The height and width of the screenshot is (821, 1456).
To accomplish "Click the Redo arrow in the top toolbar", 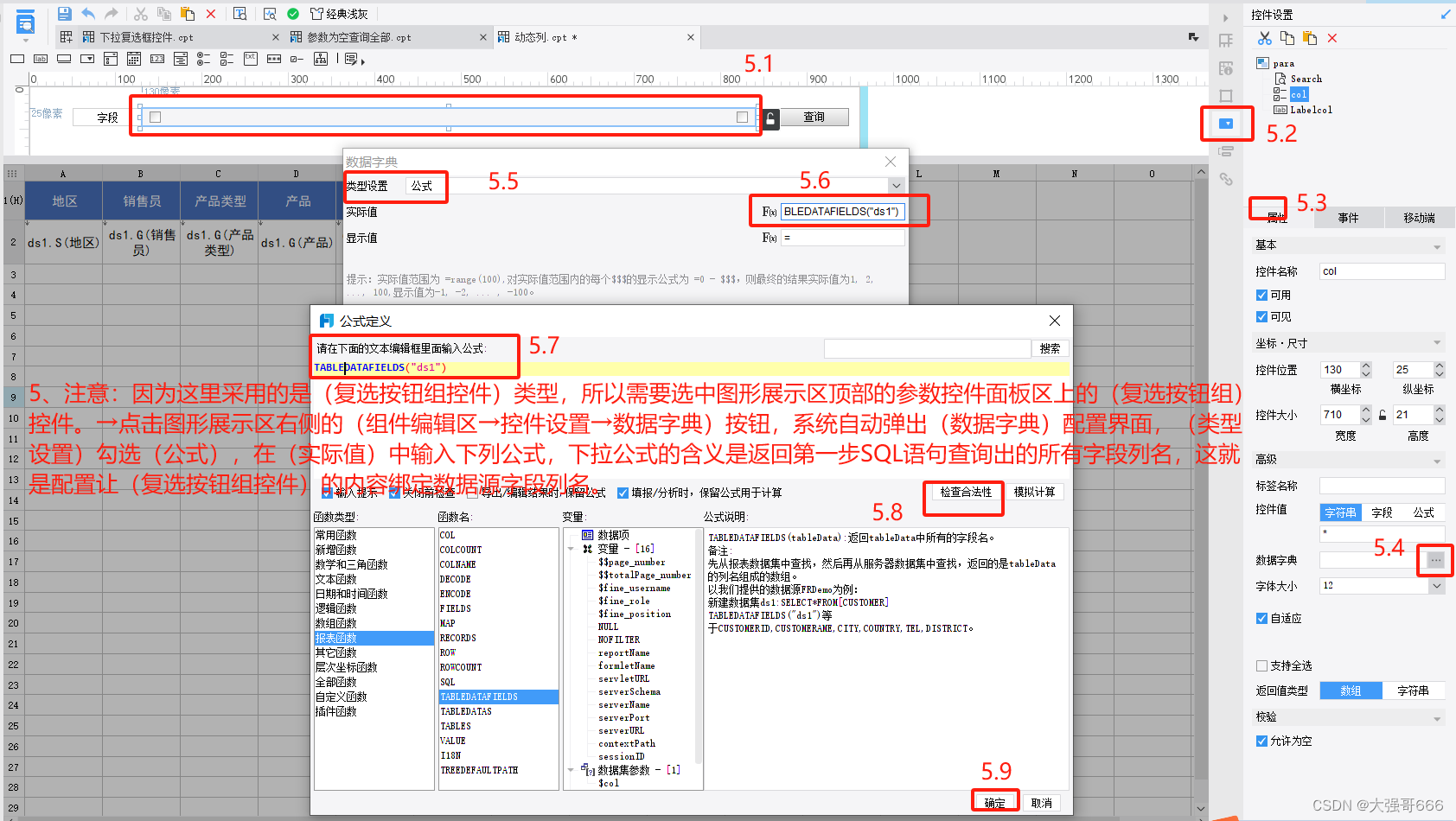I will (x=112, y=14).
